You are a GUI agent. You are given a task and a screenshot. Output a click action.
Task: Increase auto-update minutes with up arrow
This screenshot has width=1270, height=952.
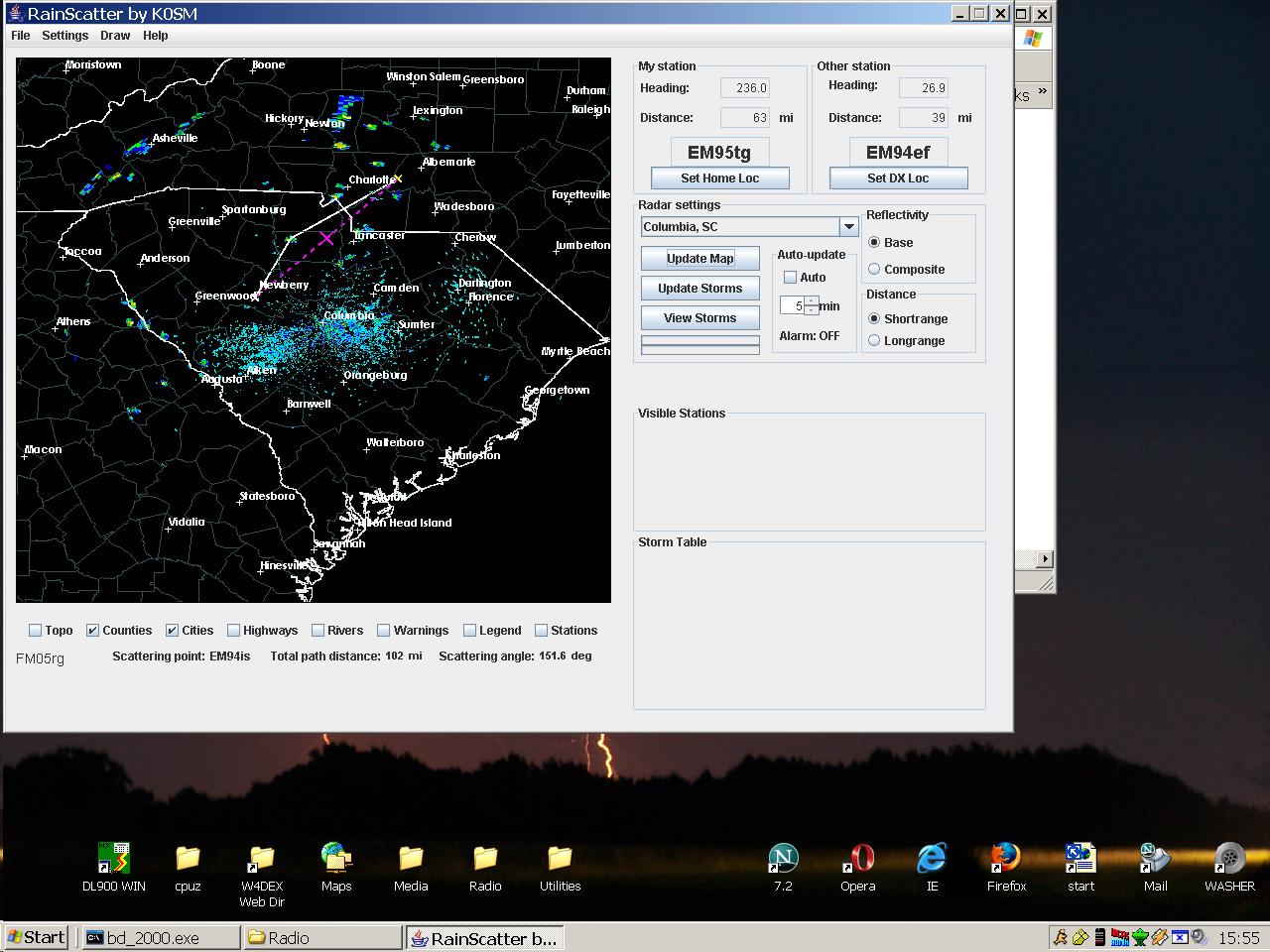812,300
